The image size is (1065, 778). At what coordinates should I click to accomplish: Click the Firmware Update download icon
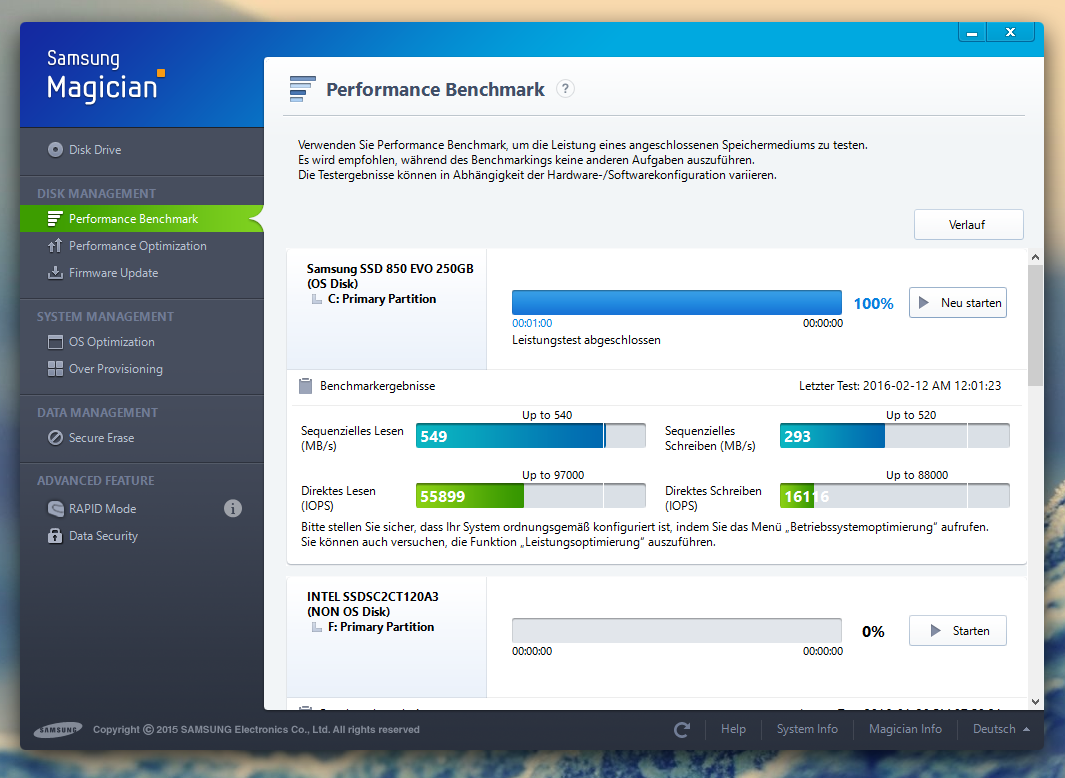tap(55, 272)
